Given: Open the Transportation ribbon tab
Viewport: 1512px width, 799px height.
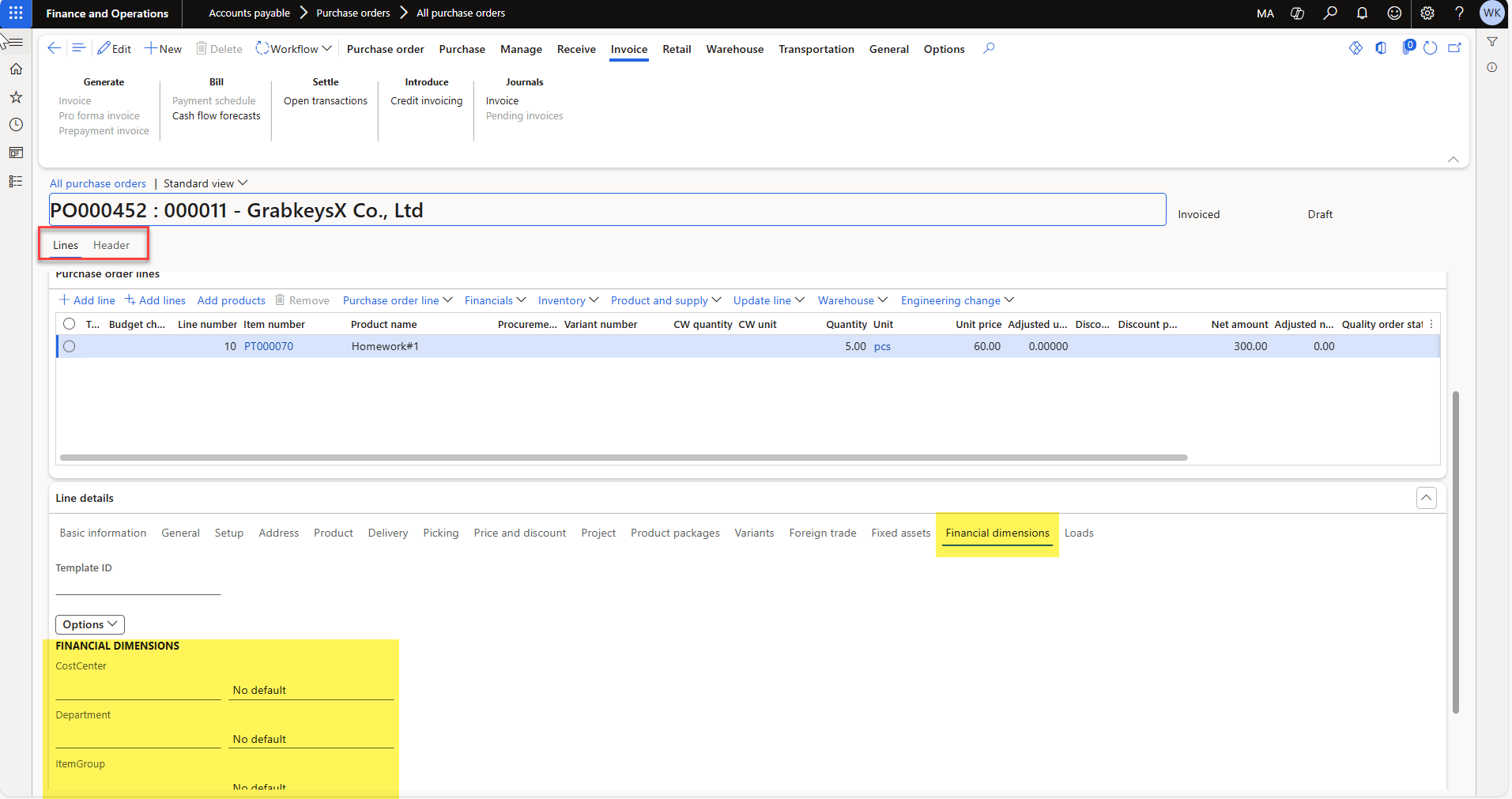Looking at the screenshot, I should (816, 49).
